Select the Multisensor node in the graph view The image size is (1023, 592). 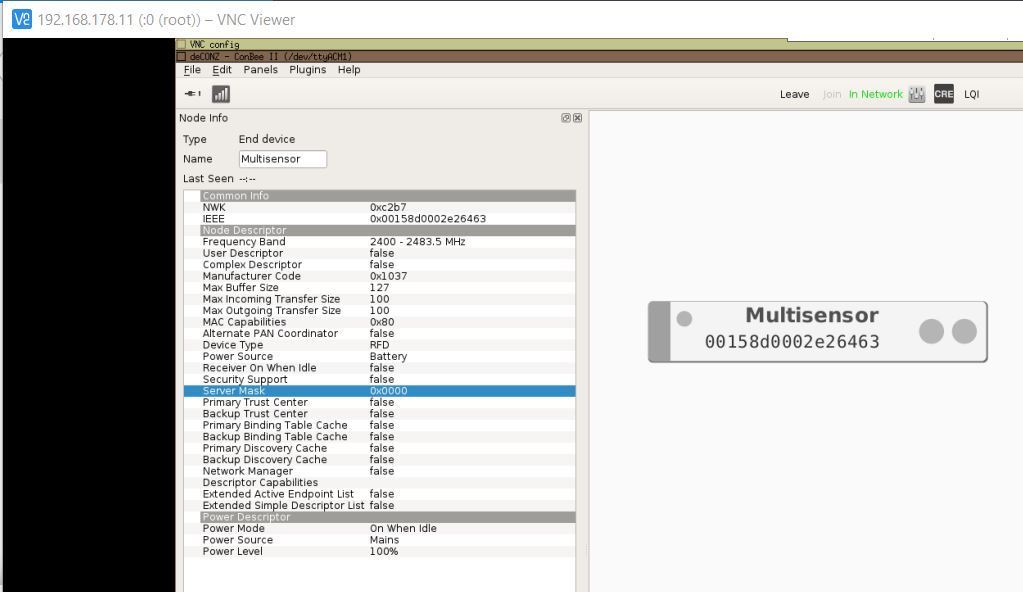817,332
